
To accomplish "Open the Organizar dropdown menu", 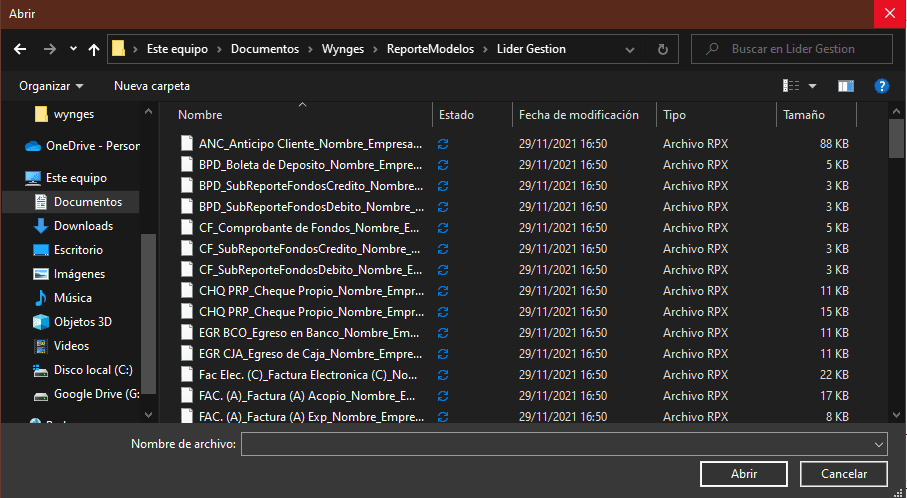I will pos(51,86).
